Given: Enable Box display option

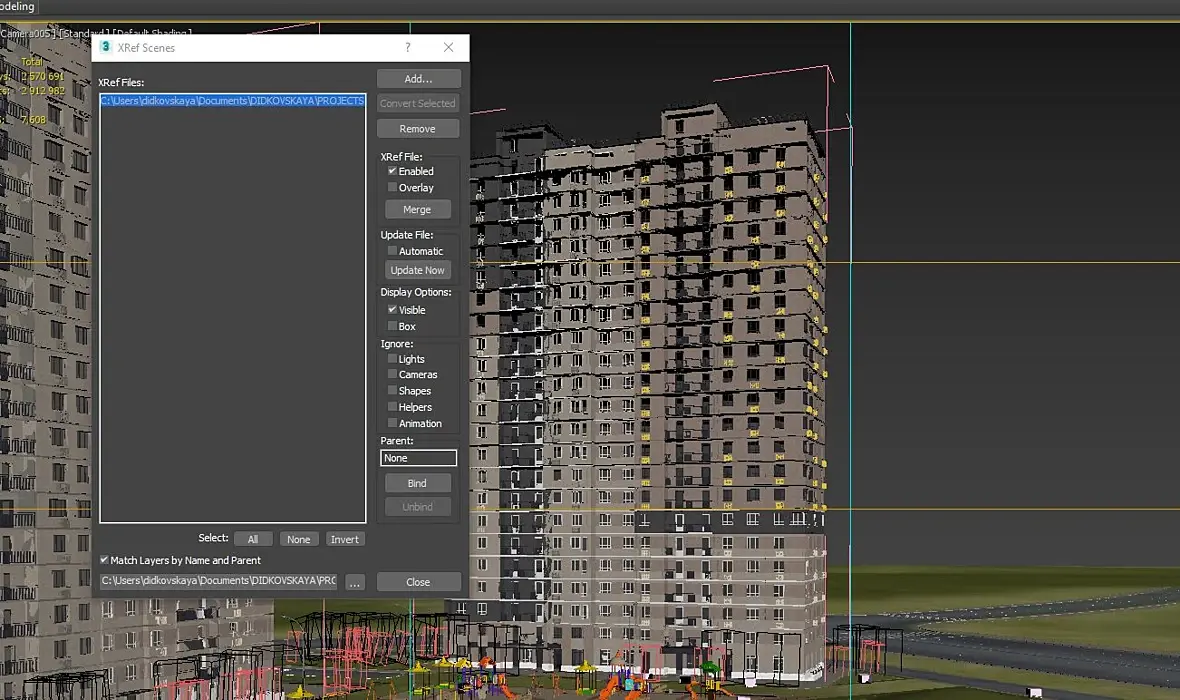Looking at the screenshot, I should point(393,327).
